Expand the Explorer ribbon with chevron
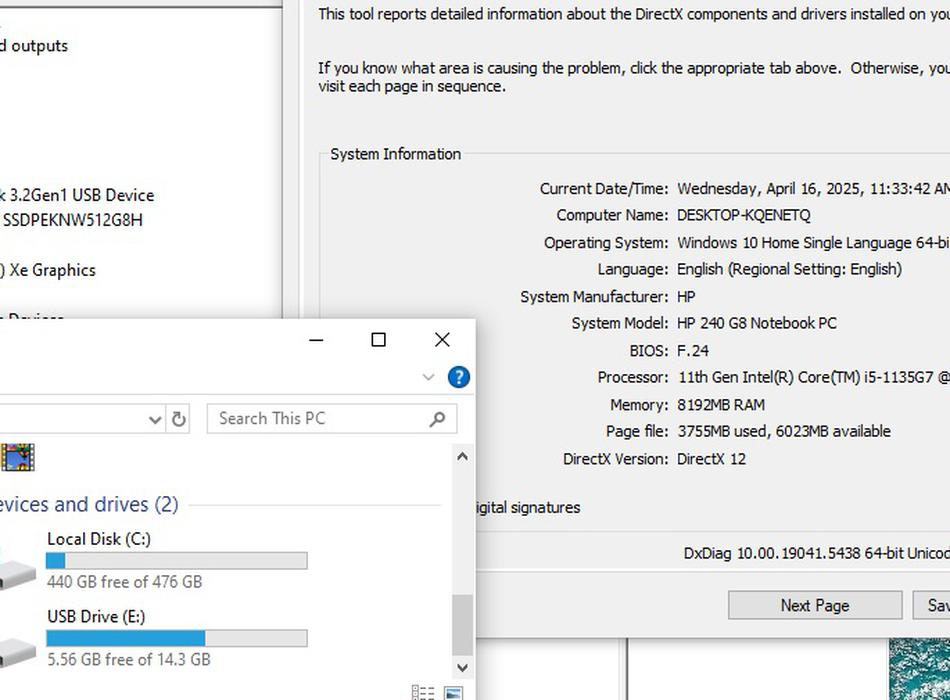Image resolution: width=950 pixels, height=700 pixels. pos(428,377)
